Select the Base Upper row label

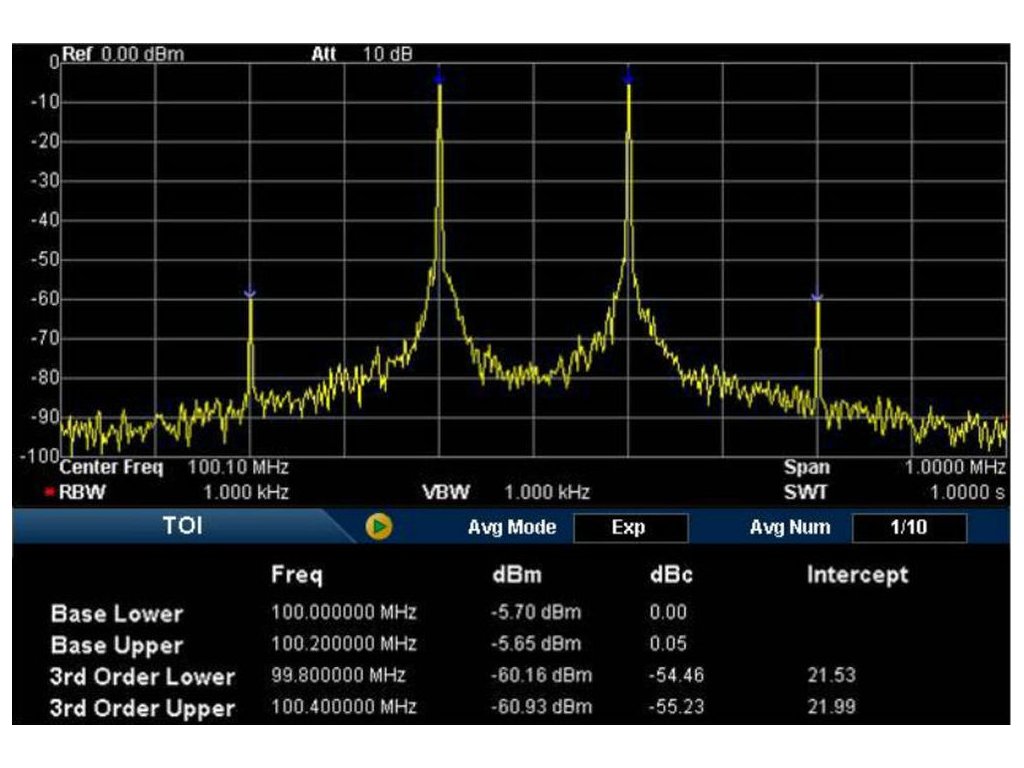[117, 646]
